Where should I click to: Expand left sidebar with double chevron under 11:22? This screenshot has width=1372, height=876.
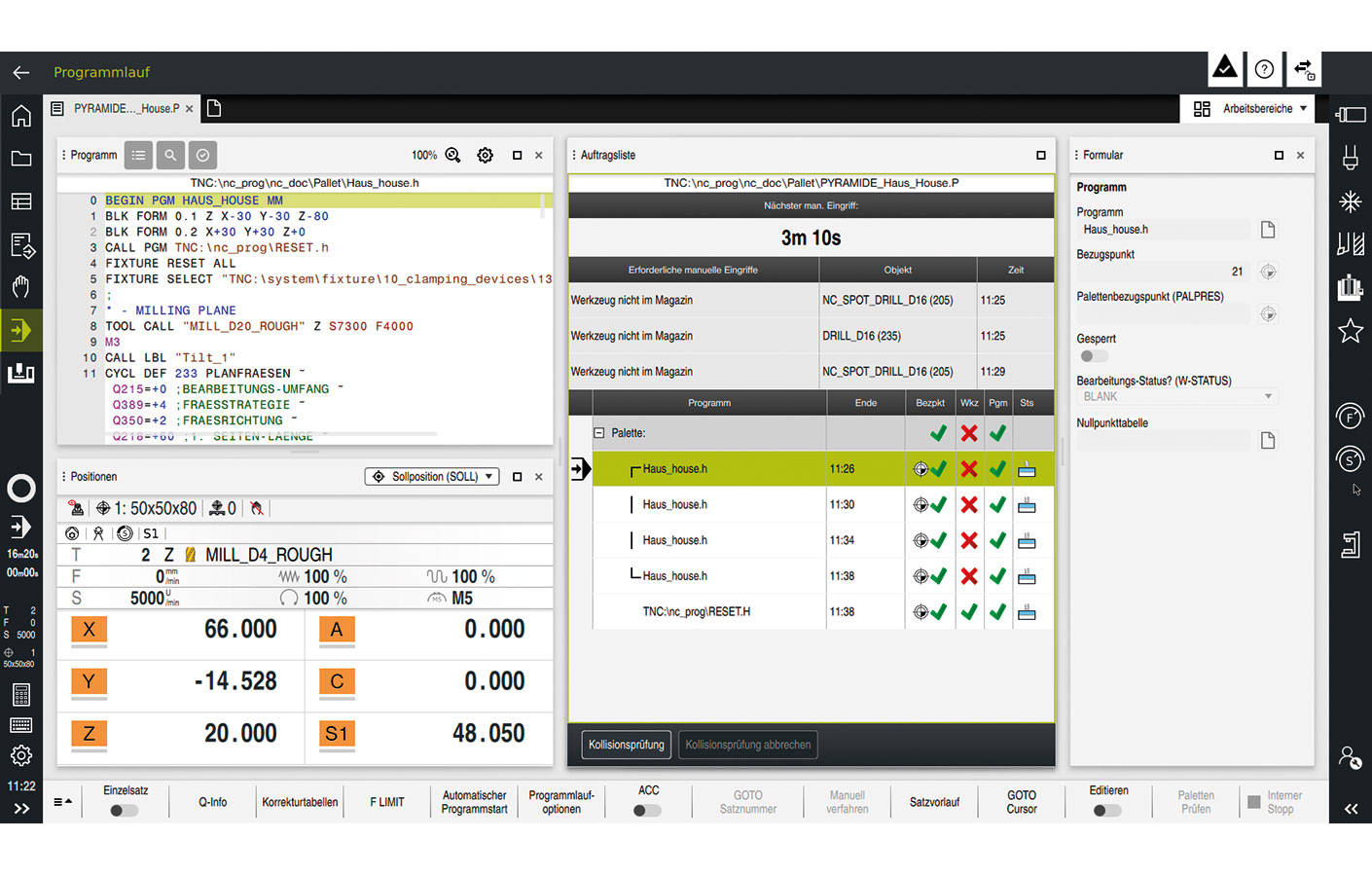coord(21,809)
